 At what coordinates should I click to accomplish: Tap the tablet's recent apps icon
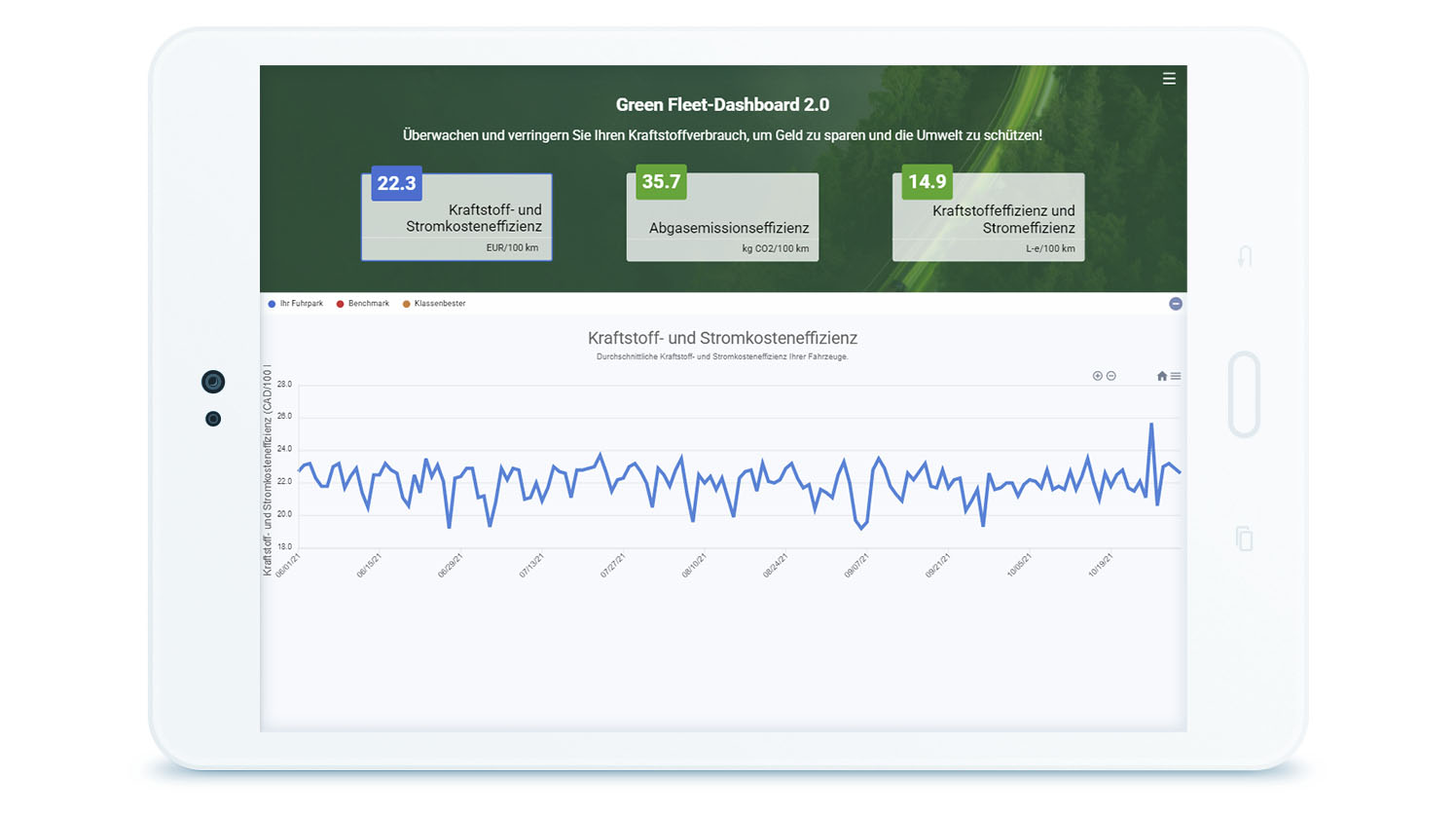tap(1245, 539)
